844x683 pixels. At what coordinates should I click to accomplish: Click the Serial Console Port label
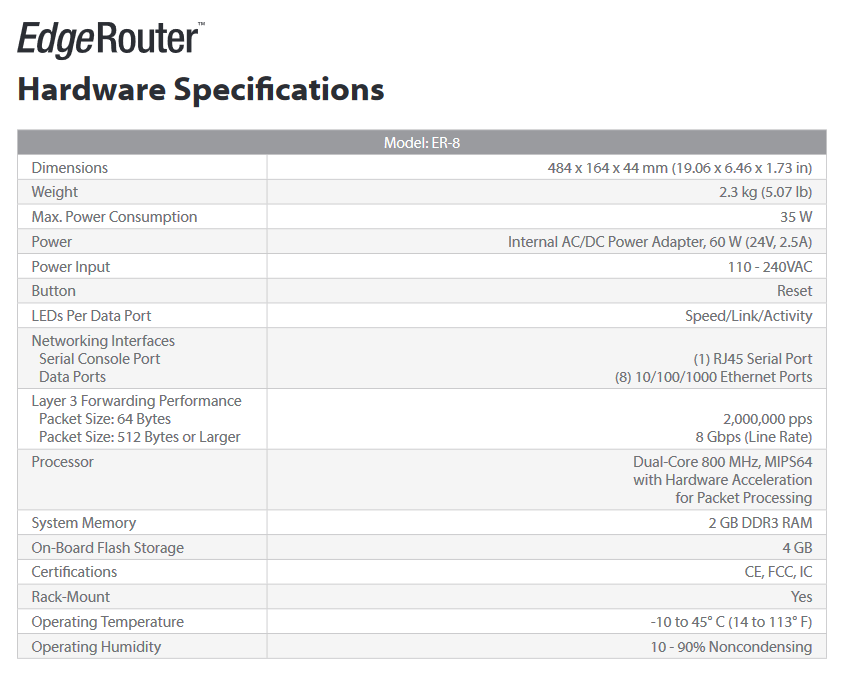coord(100,359)
